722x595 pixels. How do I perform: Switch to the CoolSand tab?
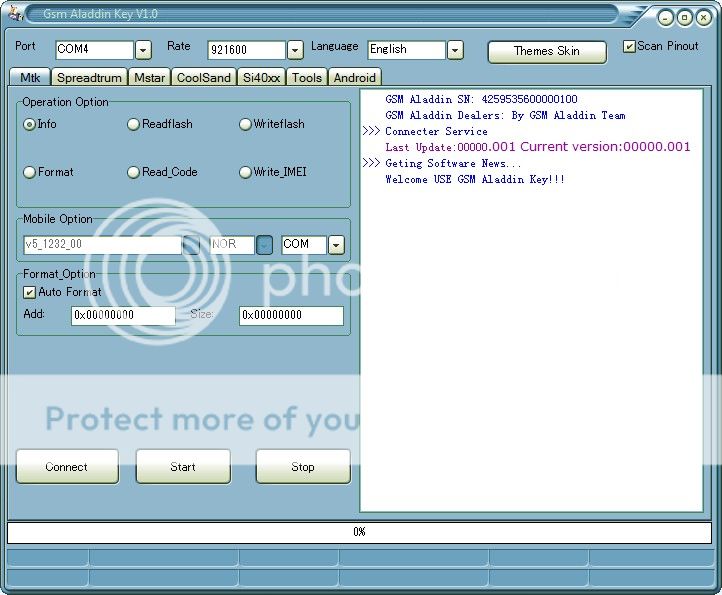coord(204,77)
